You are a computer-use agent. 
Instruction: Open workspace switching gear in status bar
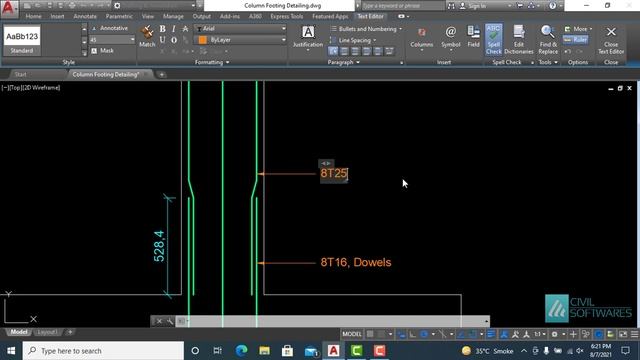[554, 334]
